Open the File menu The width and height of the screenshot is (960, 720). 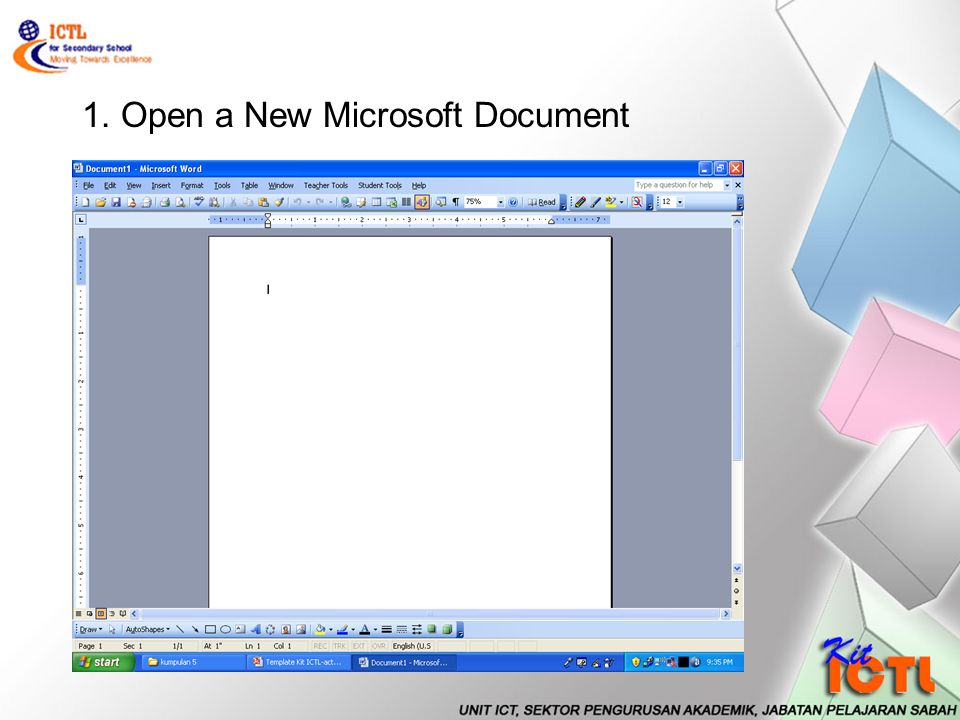tap(89, 186)
